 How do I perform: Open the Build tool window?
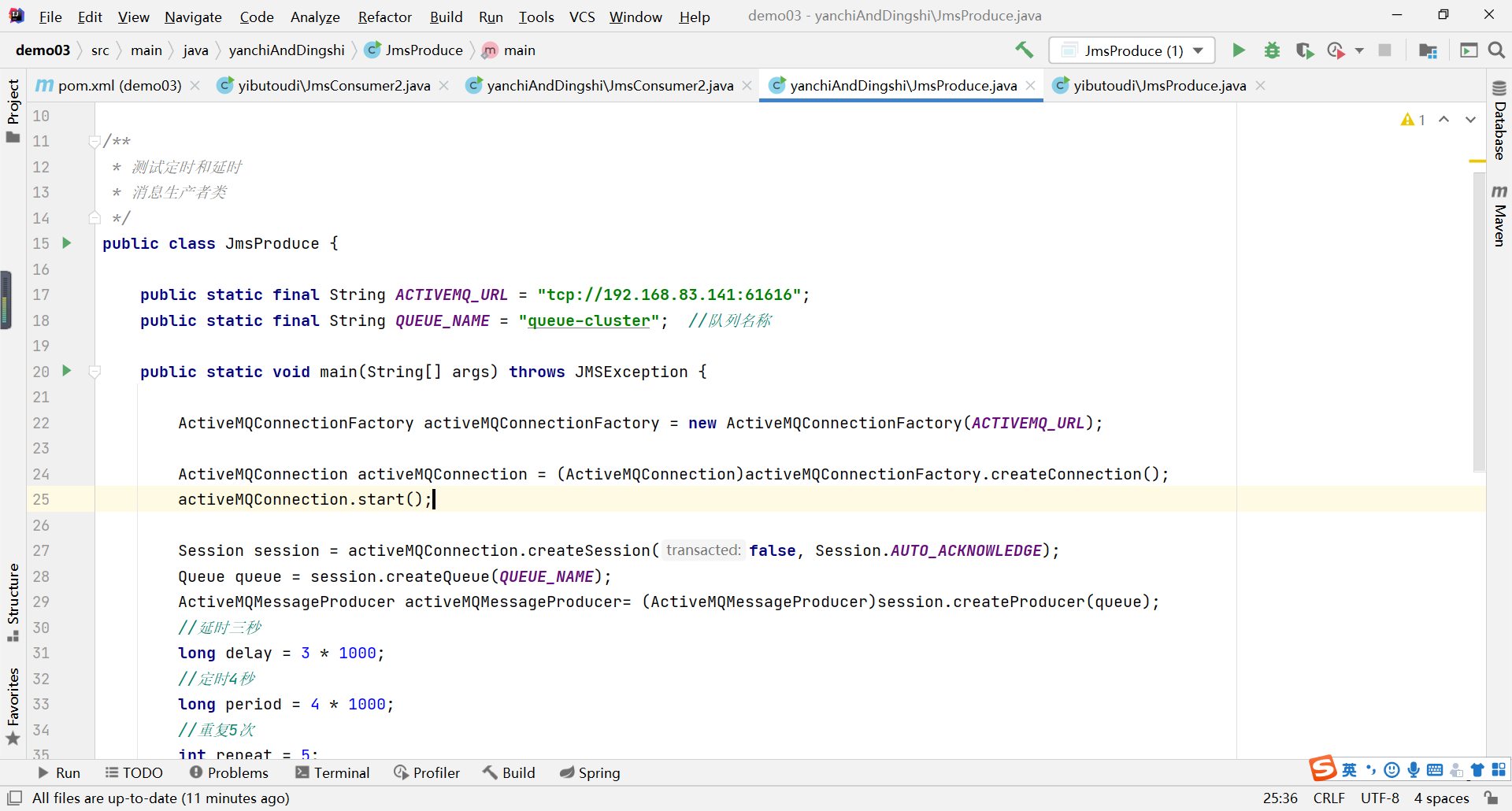coord(509,772)
